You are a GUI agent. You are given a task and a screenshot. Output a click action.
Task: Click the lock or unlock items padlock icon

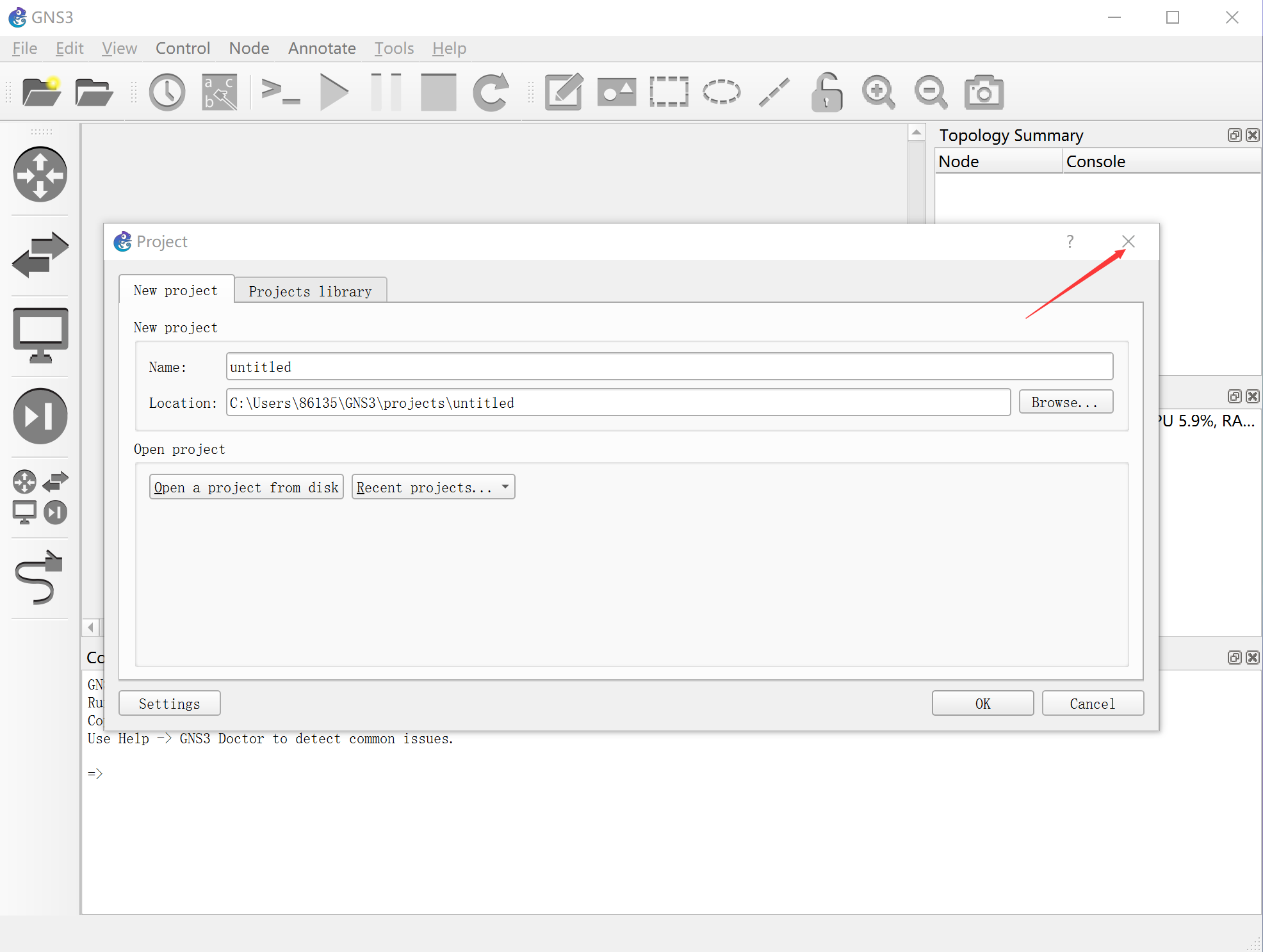827,92
